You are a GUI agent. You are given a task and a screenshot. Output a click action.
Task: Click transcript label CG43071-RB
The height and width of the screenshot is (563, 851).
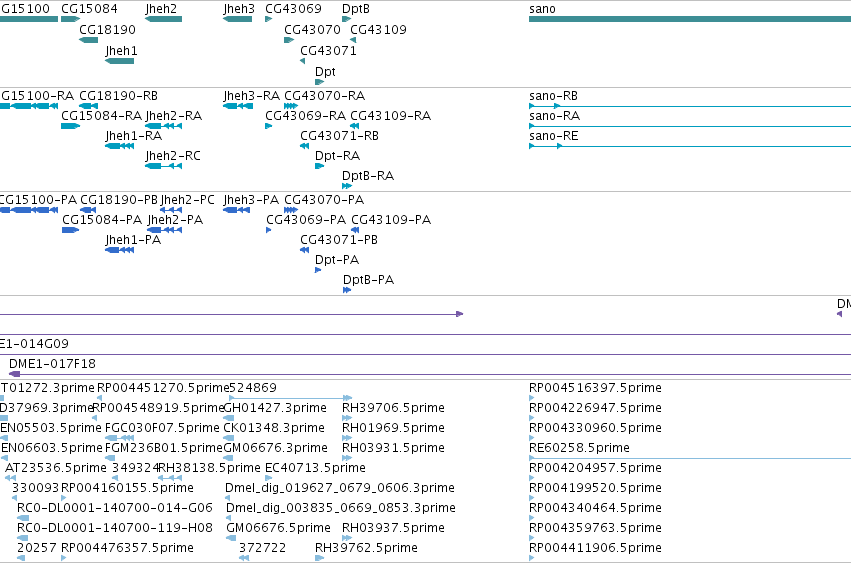(x=339, y=136)
